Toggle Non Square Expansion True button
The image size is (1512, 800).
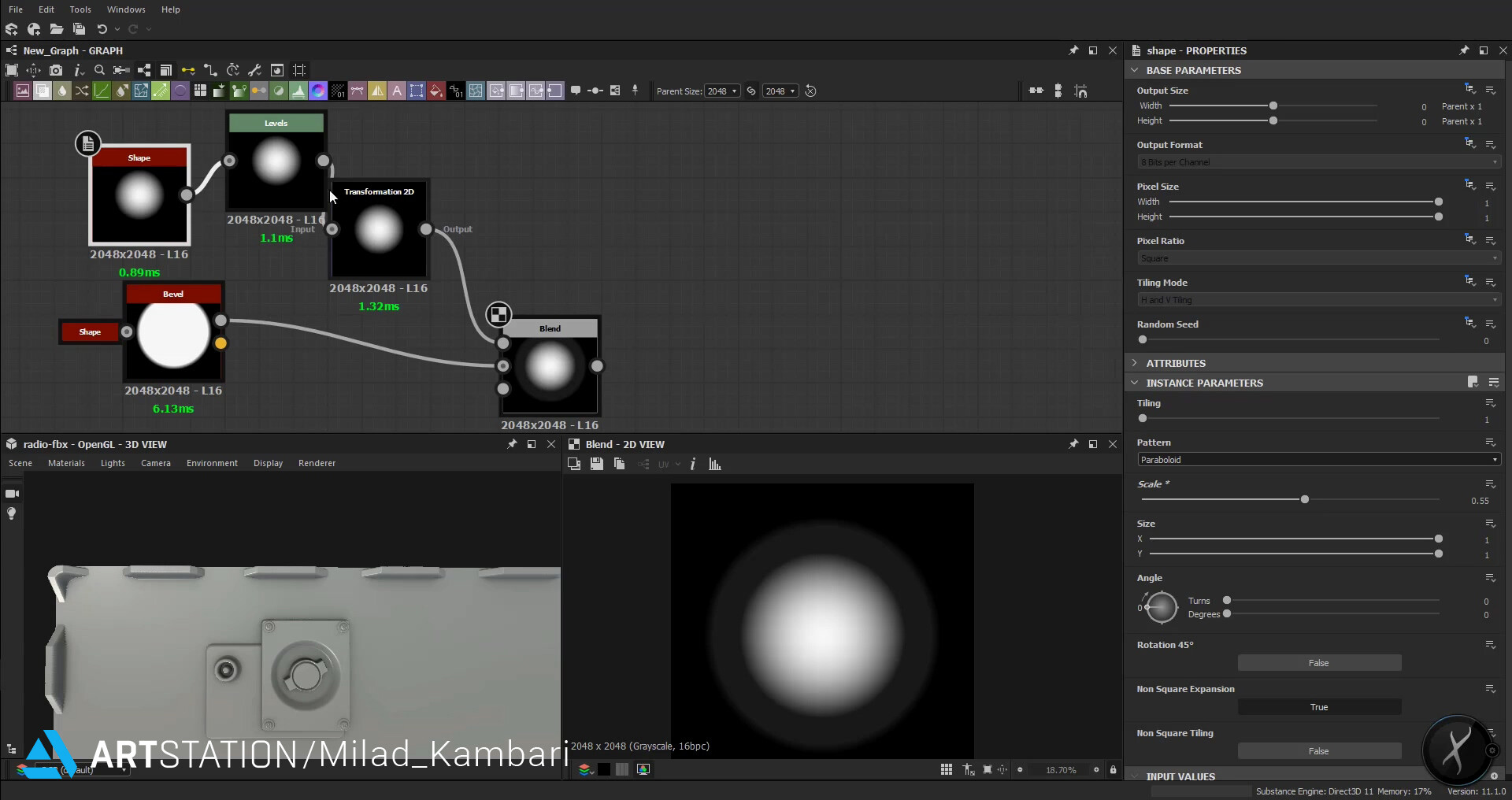click(1318, 707)
